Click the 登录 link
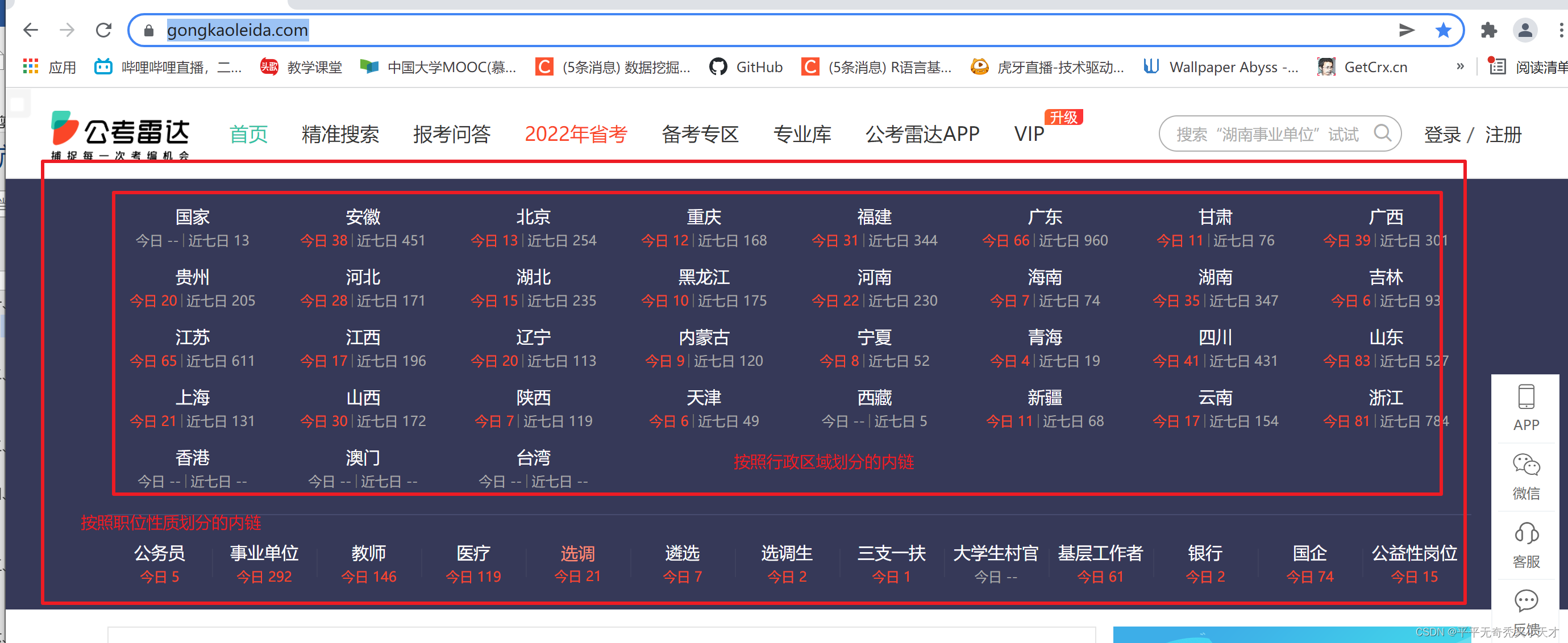1568x643 pixels. click(x=1442, y=134)
